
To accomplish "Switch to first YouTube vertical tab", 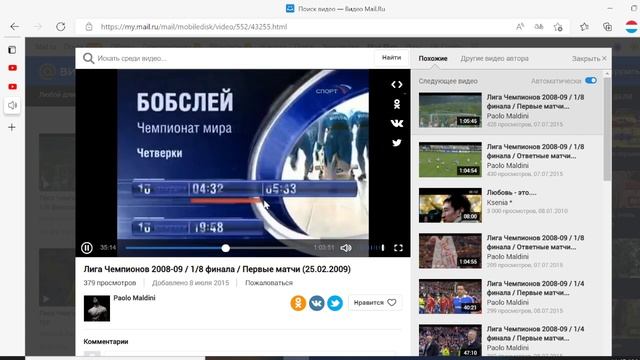I will (x=12, y=68).
